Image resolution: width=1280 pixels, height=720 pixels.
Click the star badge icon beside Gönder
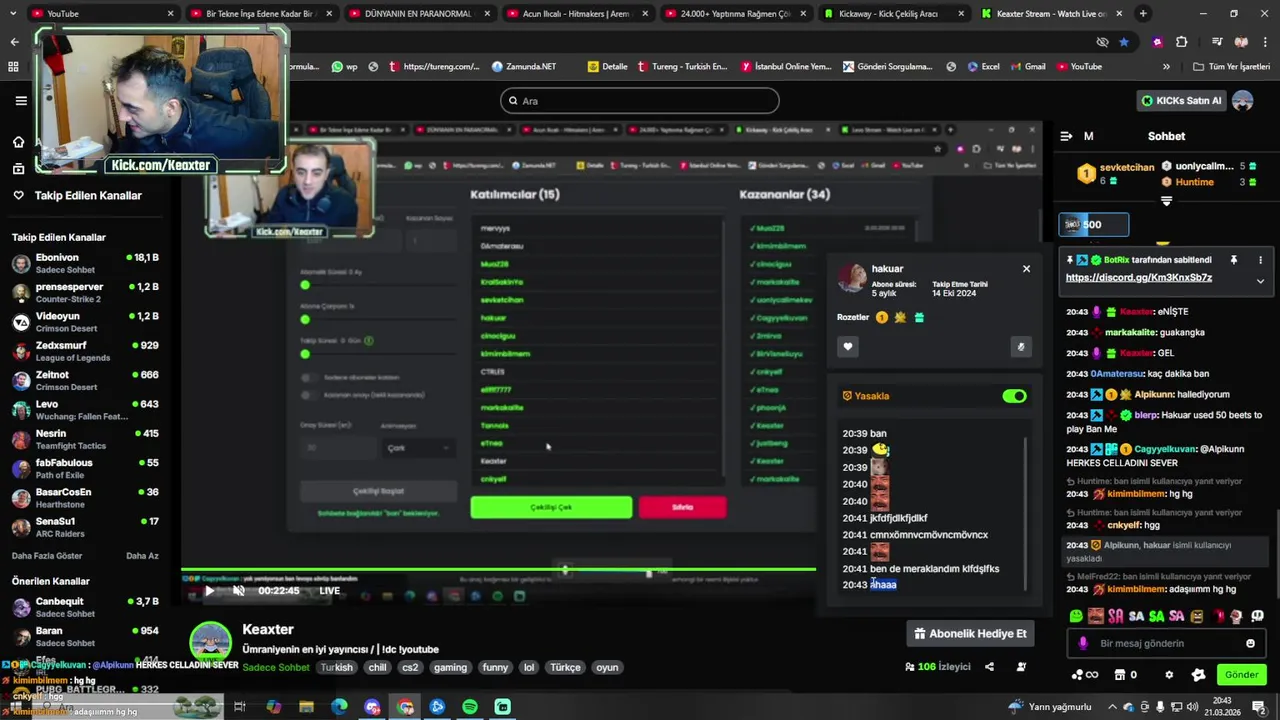[1198, 675]
